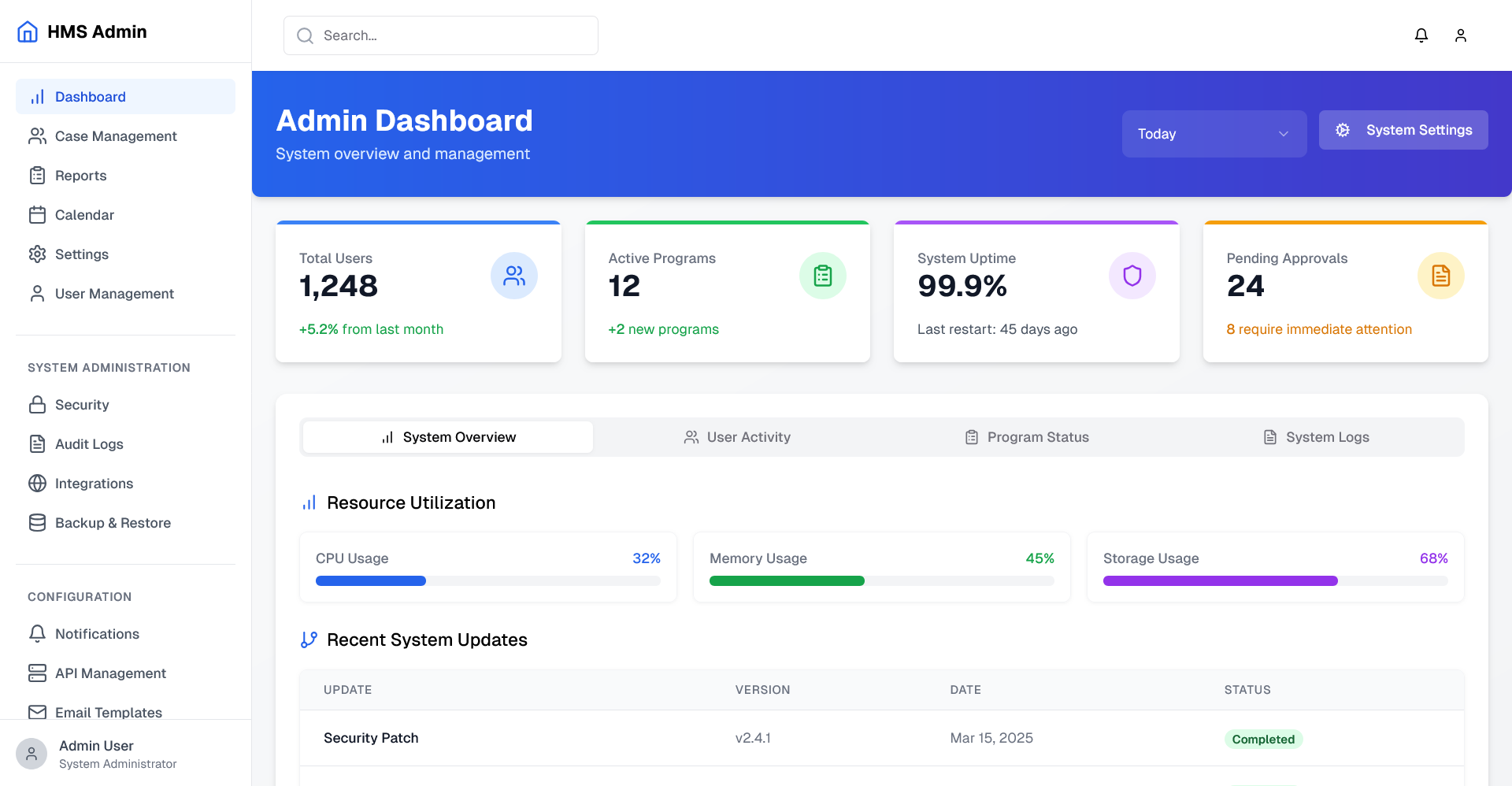Expand the Today time range dropdown
Viewport: 1512px width, 786px height.
coord(1214,134)
